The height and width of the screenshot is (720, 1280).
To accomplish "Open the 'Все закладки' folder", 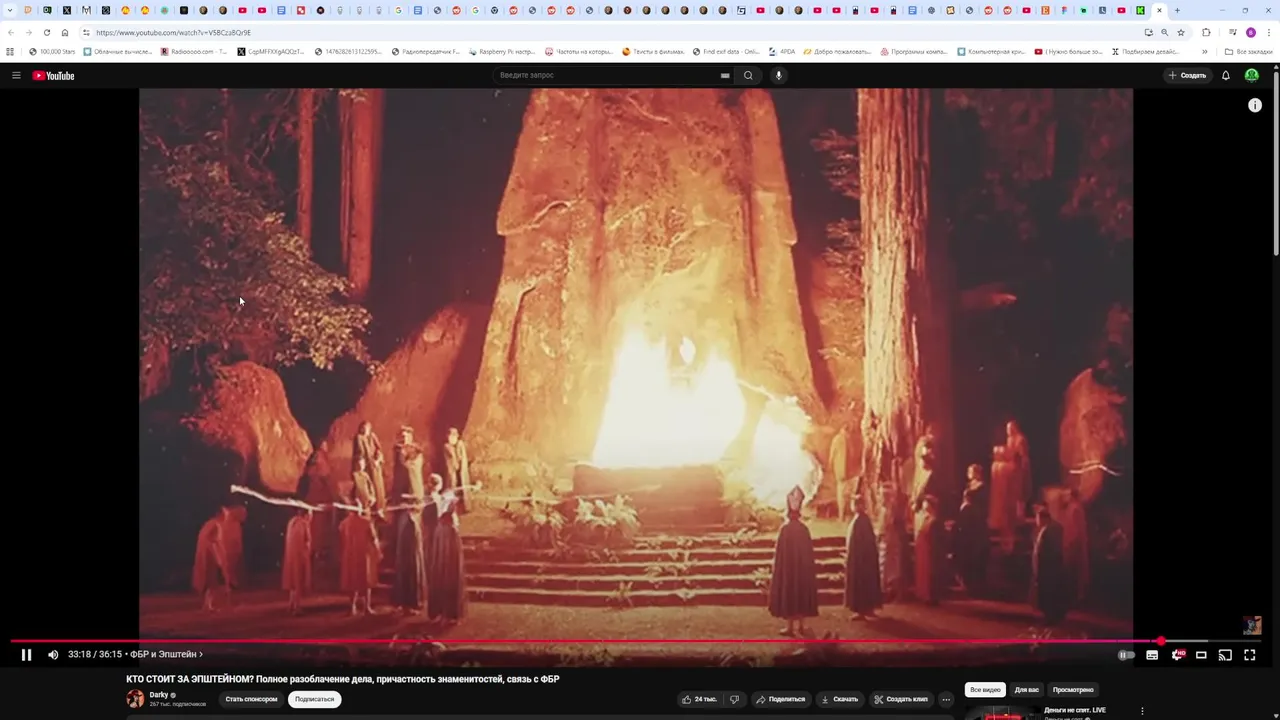I will [1248, 51].
